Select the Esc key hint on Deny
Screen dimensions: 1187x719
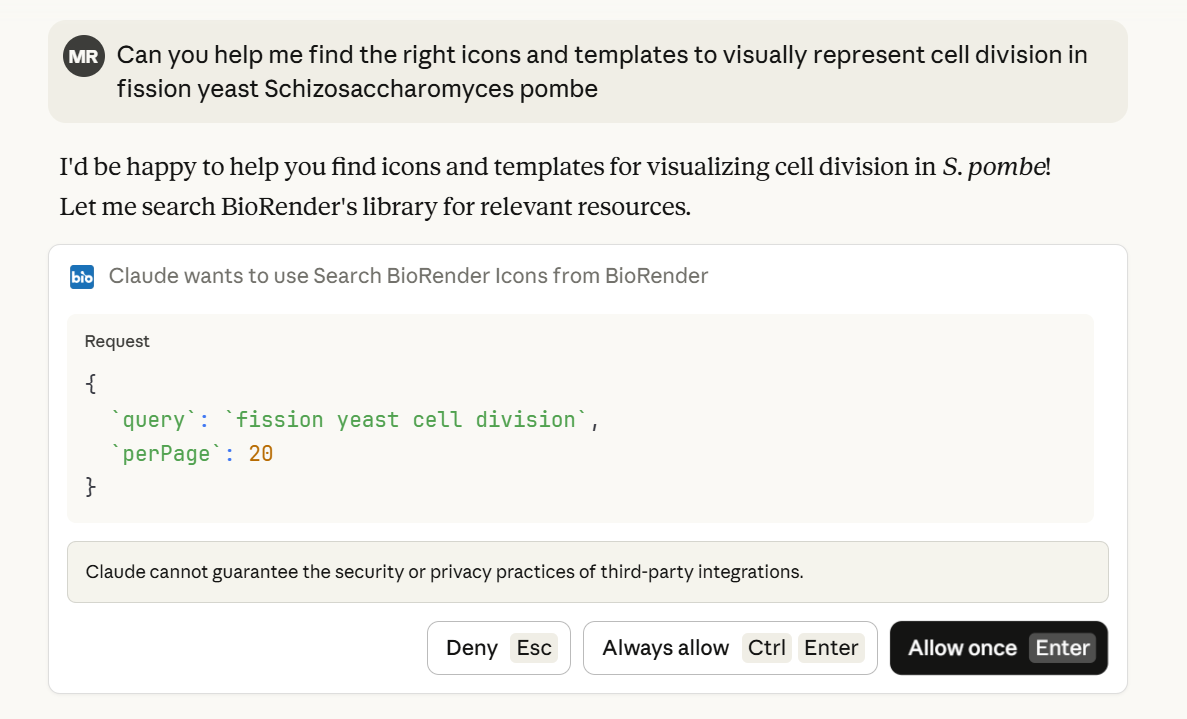[534, 648]
